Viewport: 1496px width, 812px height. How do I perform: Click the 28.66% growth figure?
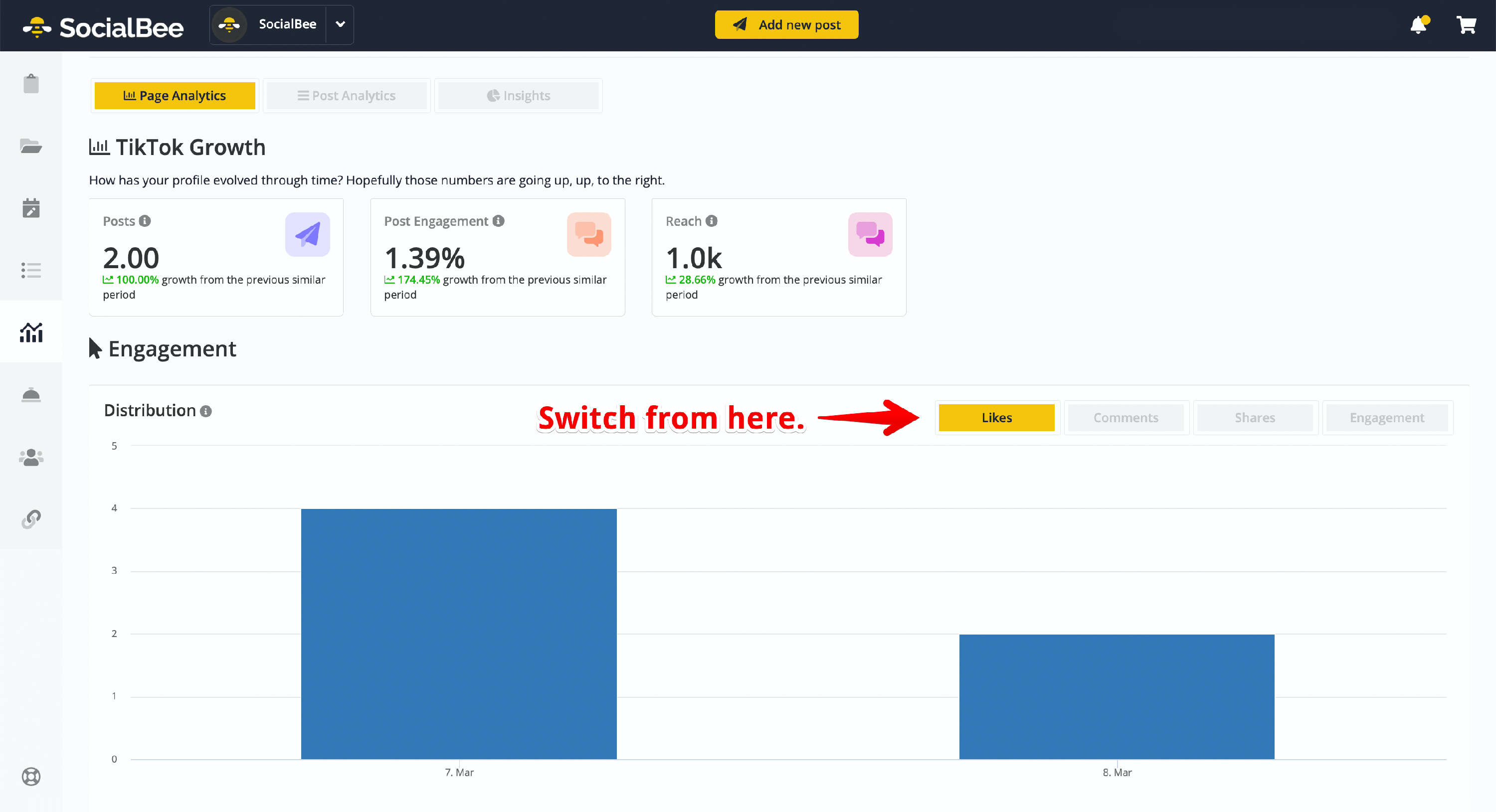[697, 279]
